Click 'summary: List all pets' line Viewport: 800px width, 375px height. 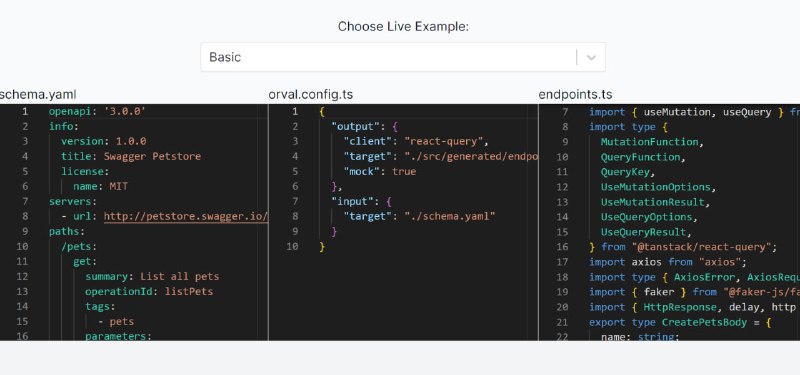pos(152,277)
